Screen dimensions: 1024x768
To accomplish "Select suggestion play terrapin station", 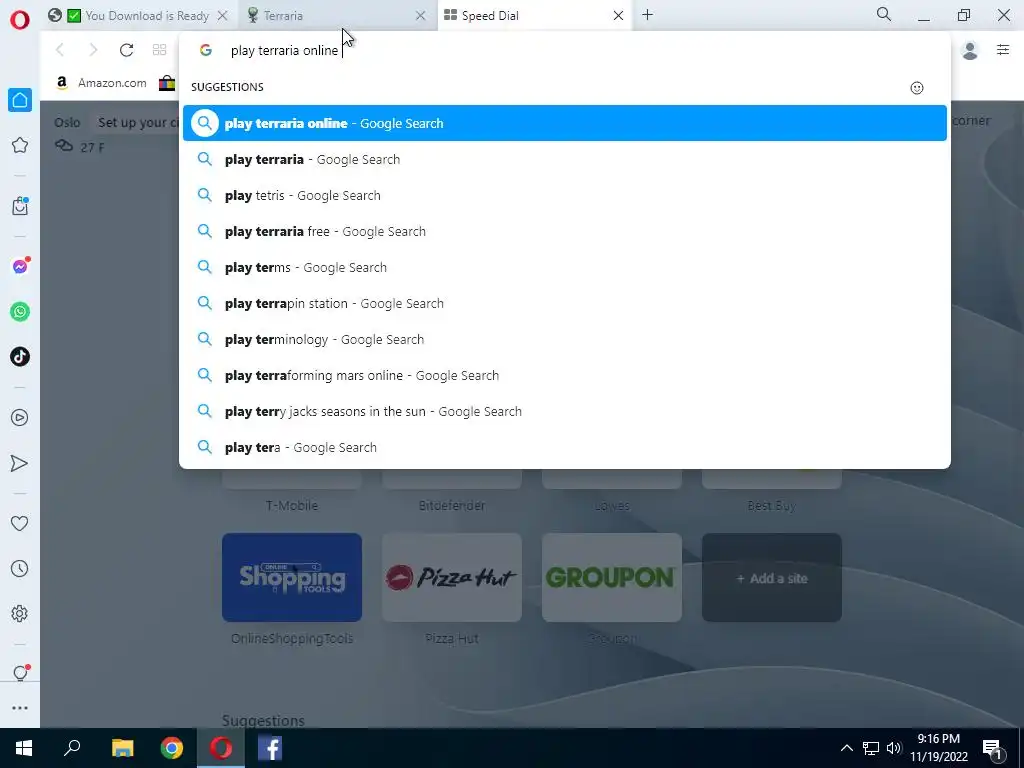I will [x=564, y=303].
